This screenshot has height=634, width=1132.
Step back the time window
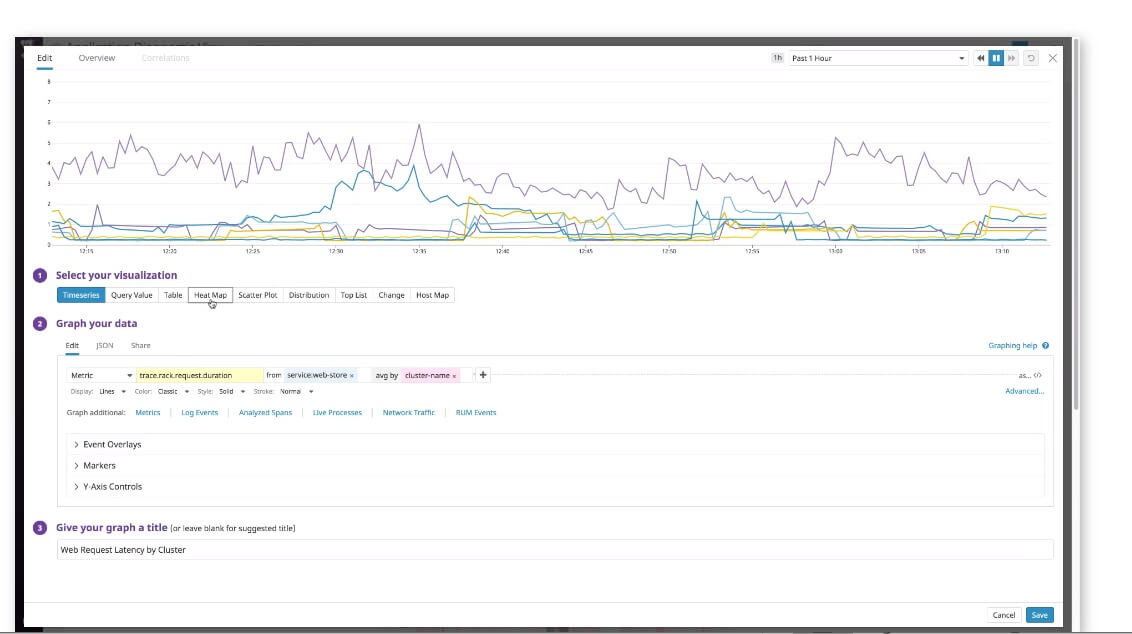(x=981, y=58)
